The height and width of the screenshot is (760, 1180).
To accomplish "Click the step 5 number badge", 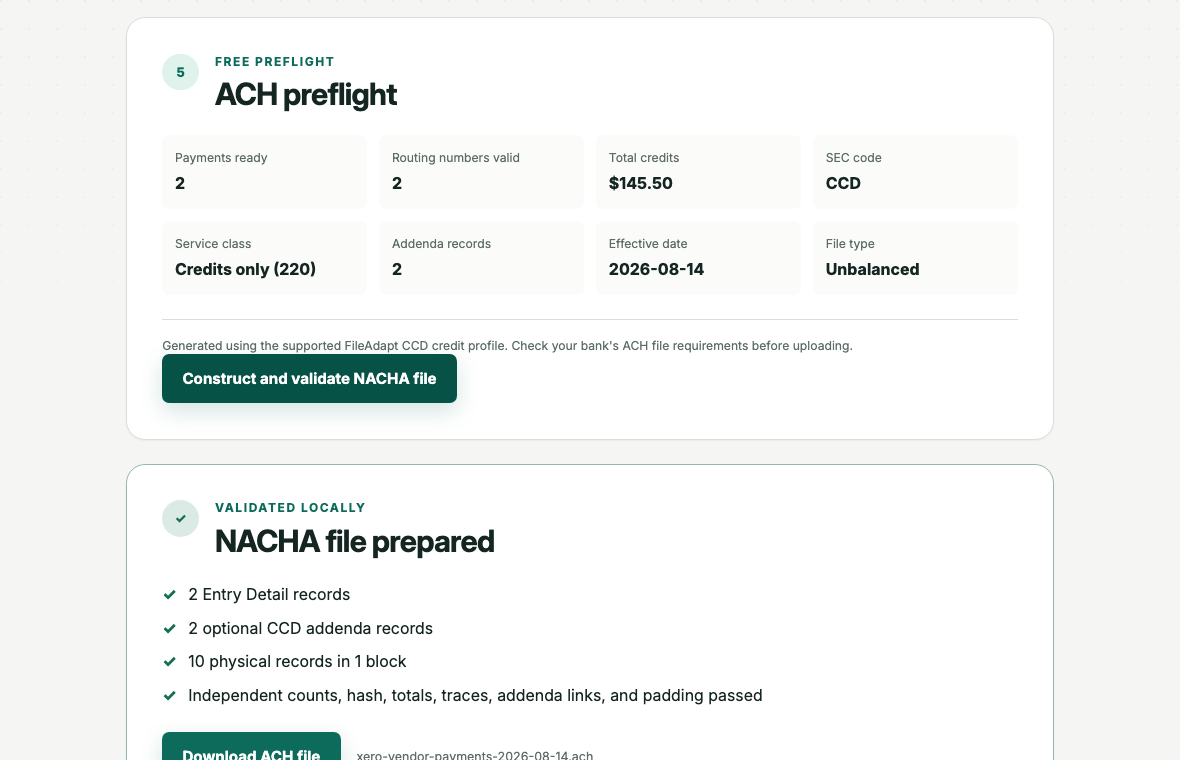I will pos(181,72).
